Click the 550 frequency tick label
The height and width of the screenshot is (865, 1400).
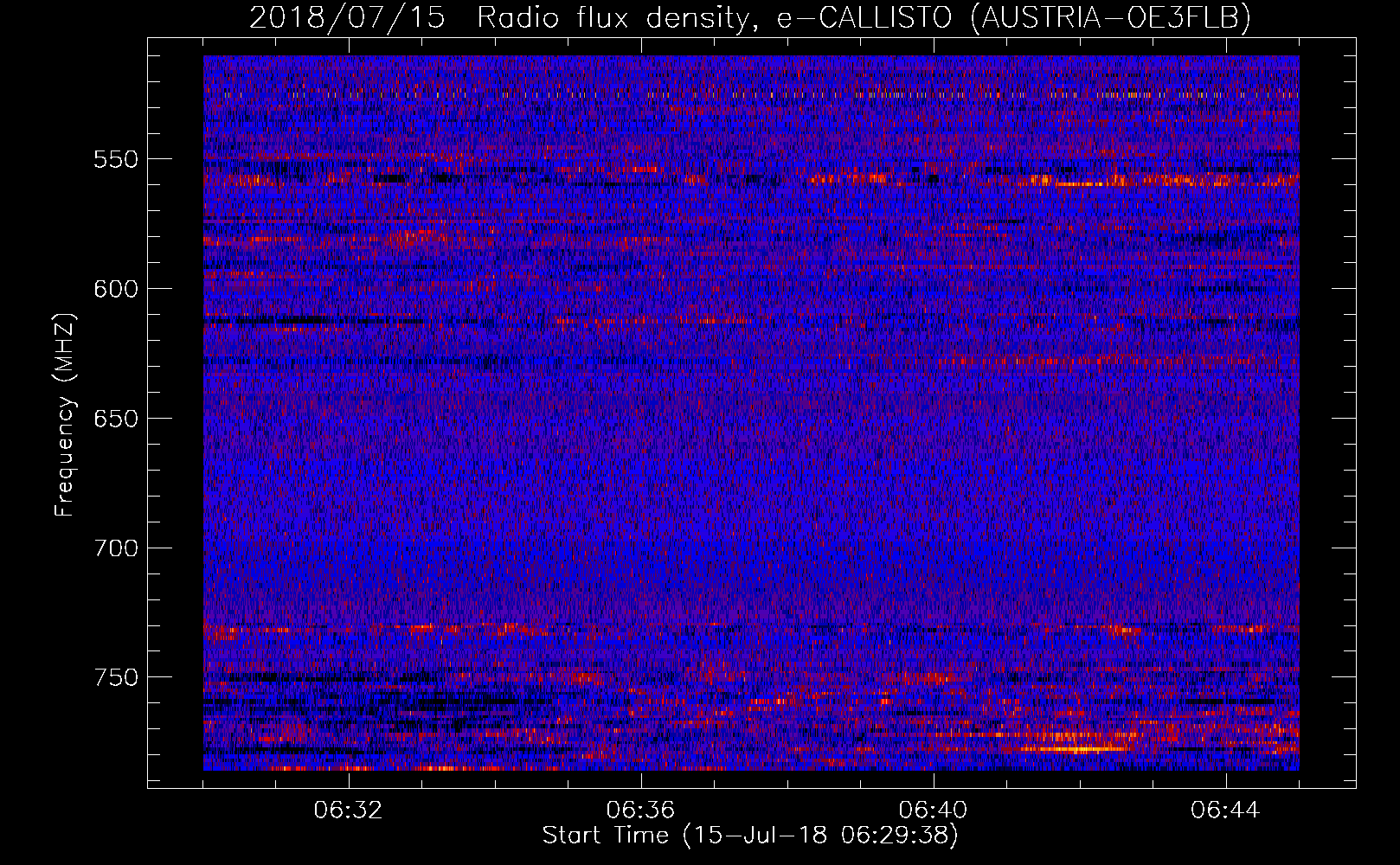(x=116, y=159)
